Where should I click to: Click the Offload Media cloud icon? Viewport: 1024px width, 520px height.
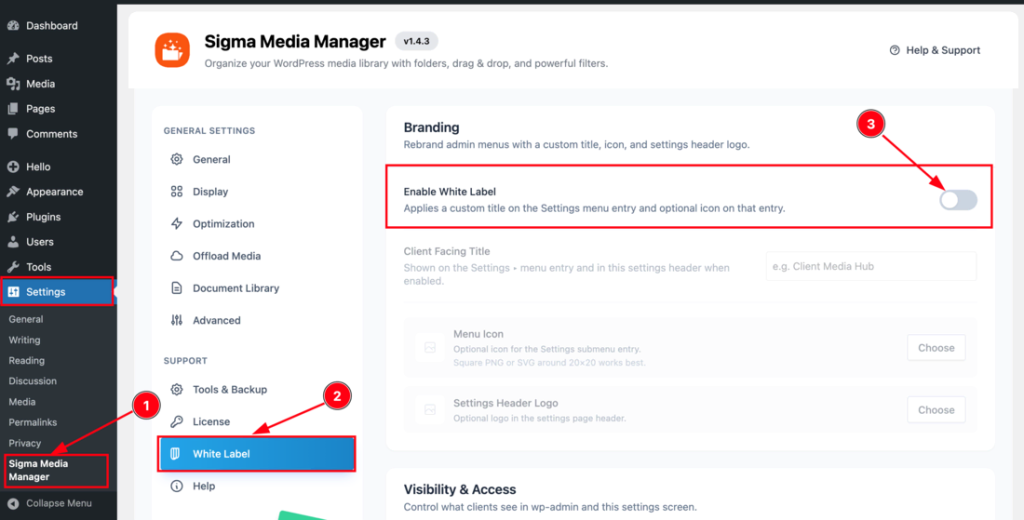coord(176,256)
